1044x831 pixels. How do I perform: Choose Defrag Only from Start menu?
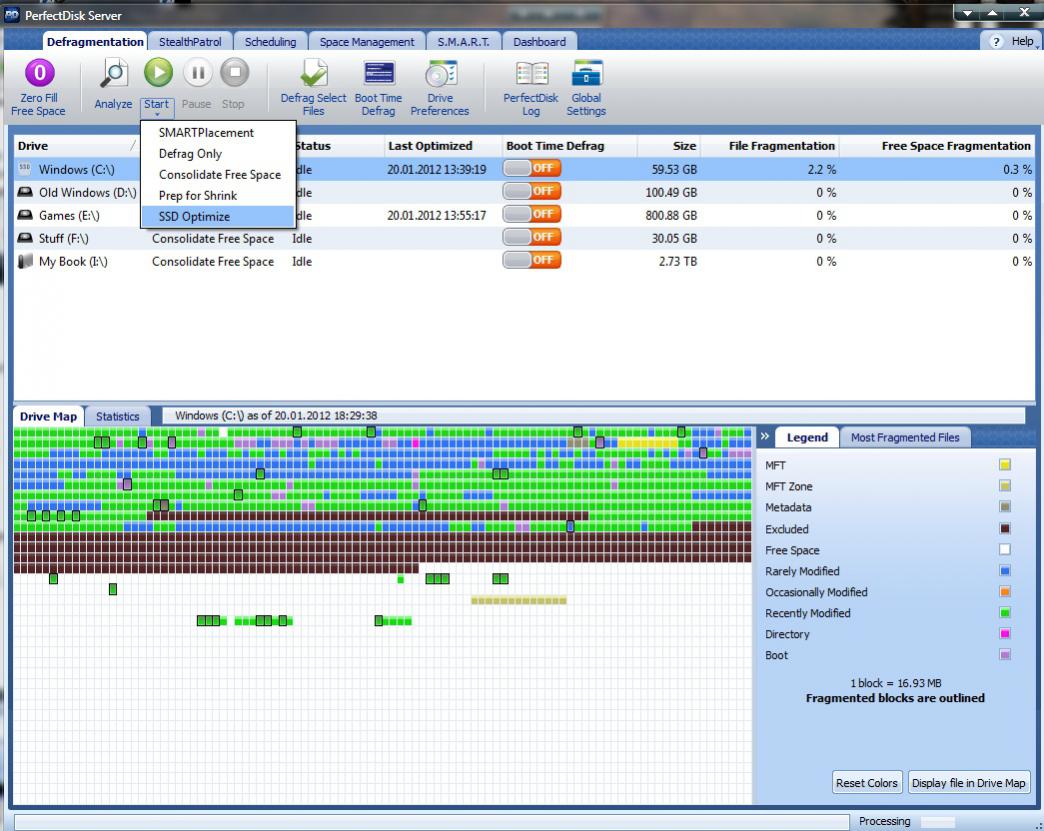[x=218, y=154]
